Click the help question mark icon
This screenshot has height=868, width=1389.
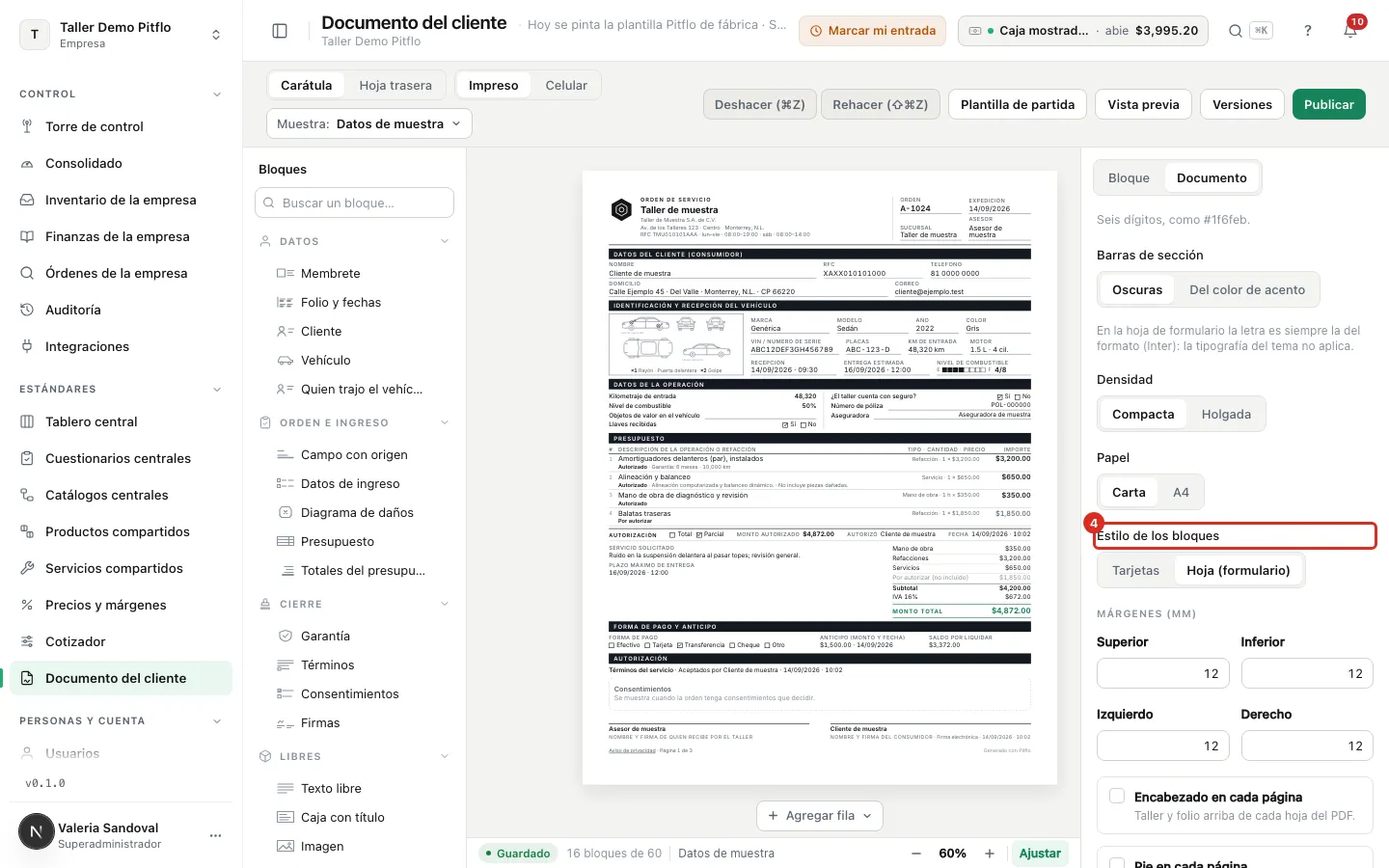pyautogui.click(x=1308, y=31)
